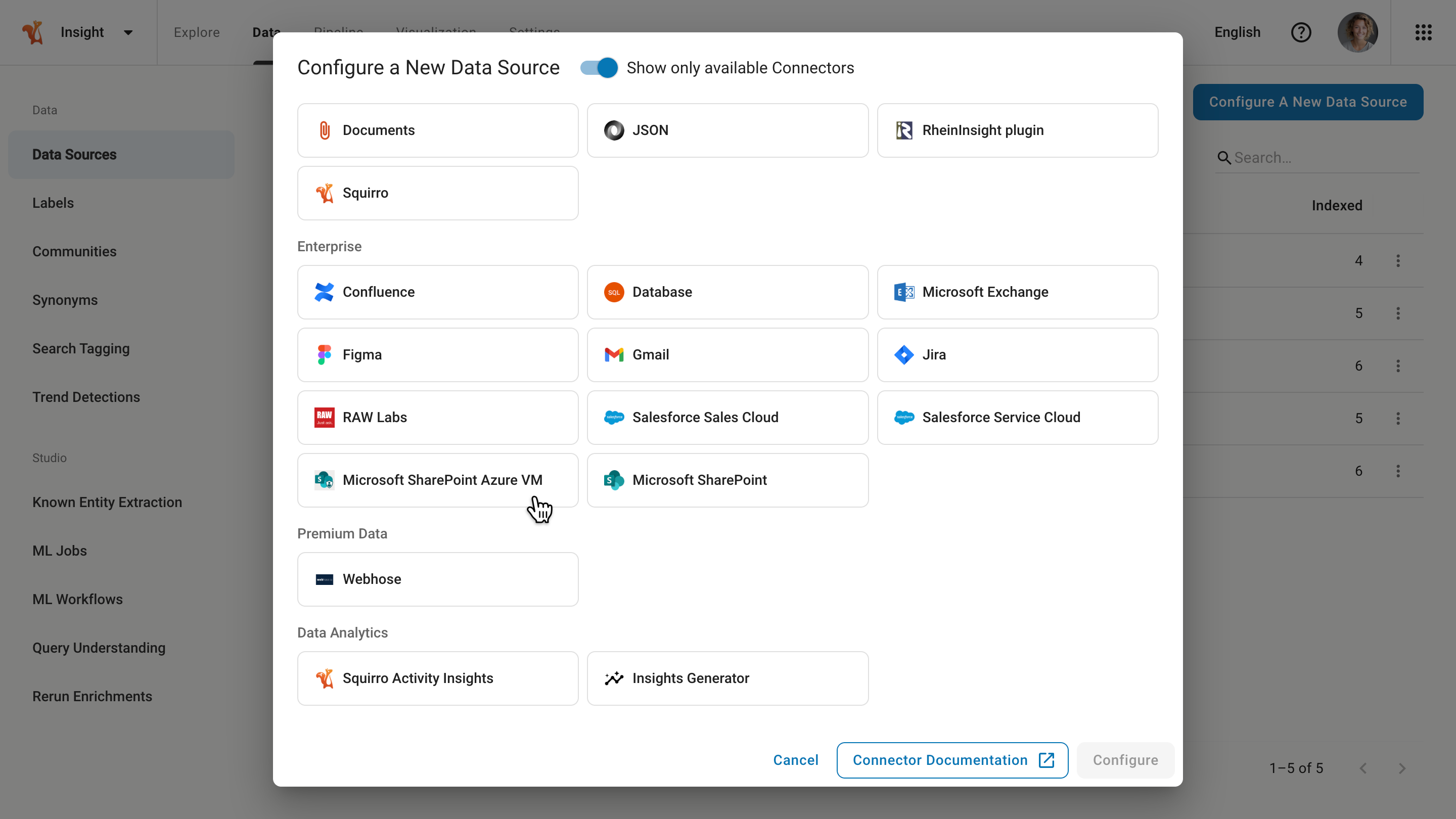Click the Indexed column header

click(1337, 206)
